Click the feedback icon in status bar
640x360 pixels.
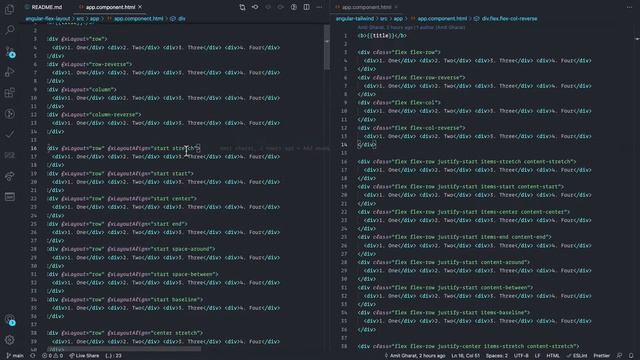coord(619,356)
